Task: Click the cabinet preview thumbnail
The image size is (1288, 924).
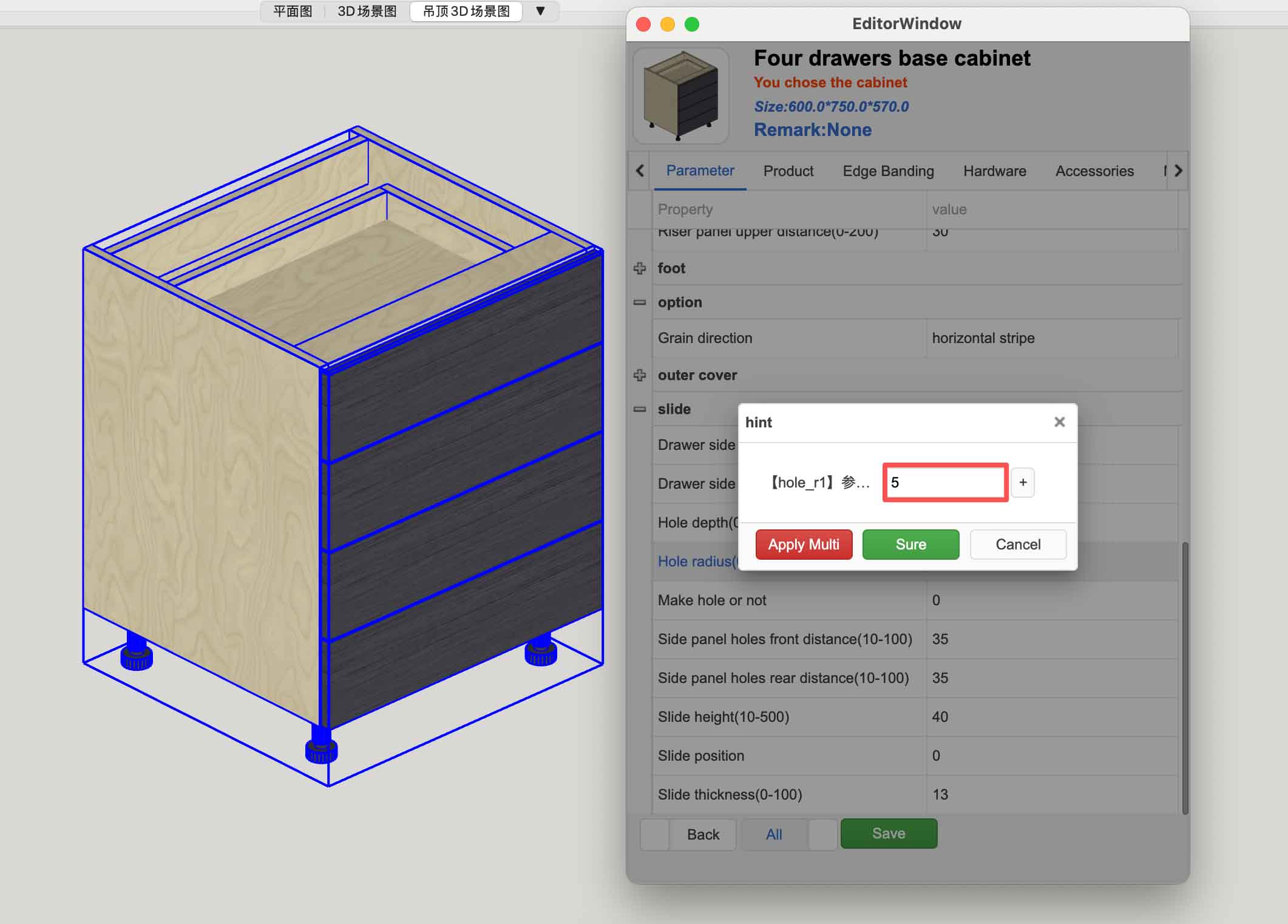Action: pos(681,95)
